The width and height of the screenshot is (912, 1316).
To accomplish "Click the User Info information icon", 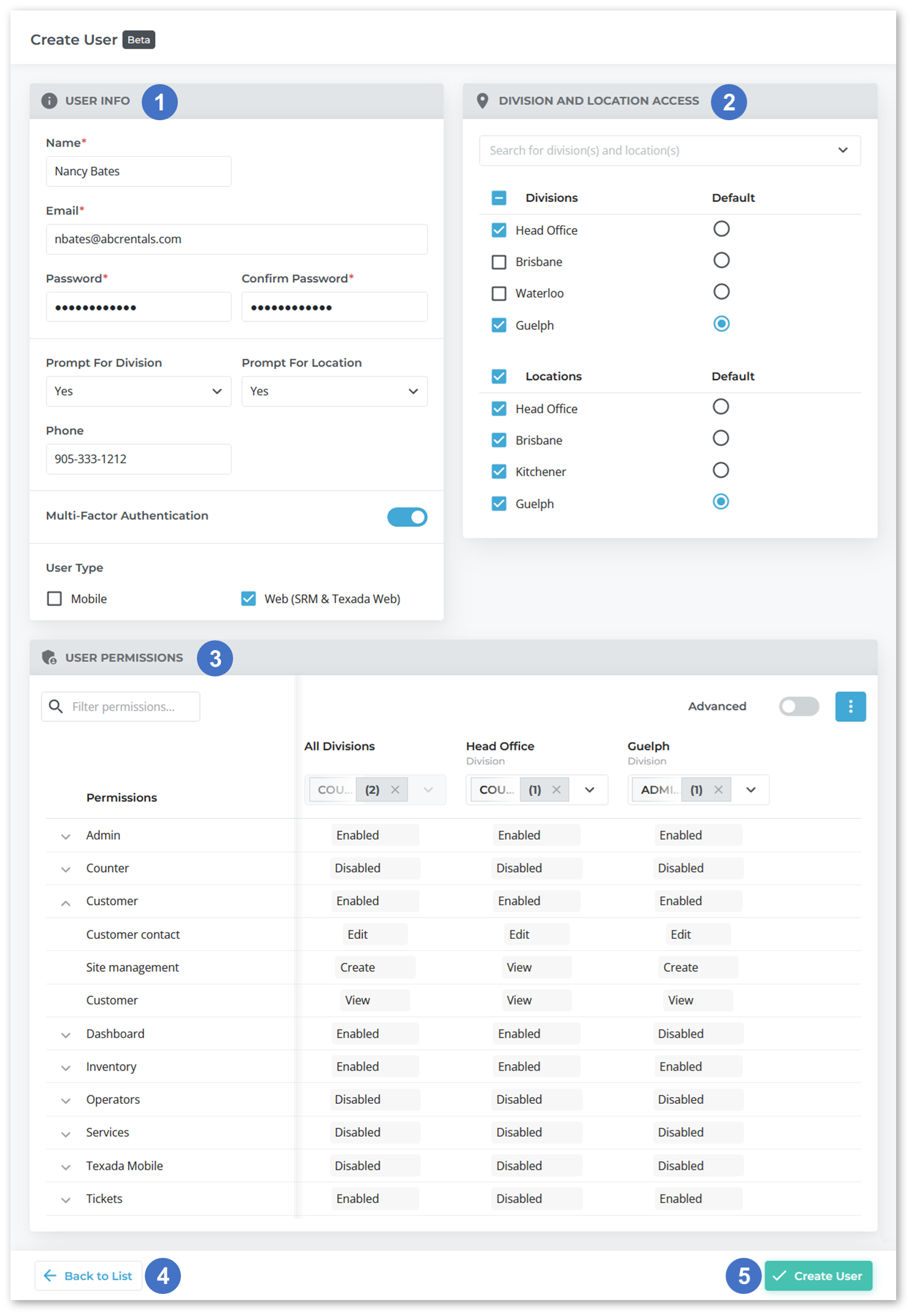I will (49, 101).
